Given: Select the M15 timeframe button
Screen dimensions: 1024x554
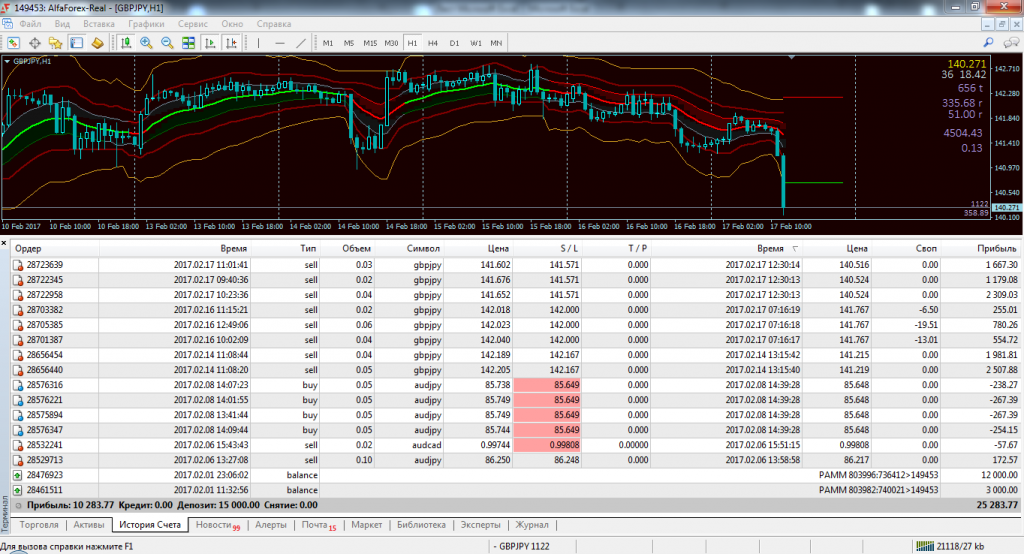Looking at the screenshot, I should (370, 43).
